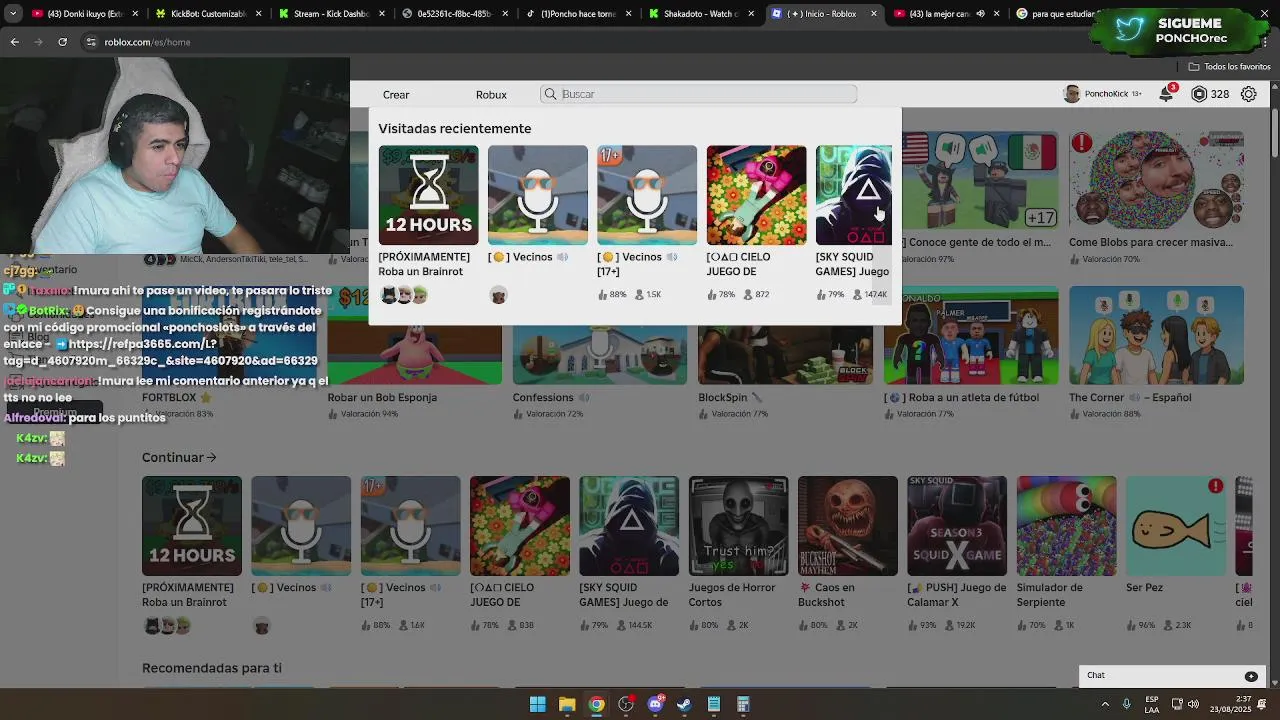Open recently visited Roba un Brainrot 12 HOURS game
Image resolution: width=1280 pixels, height=720 pixels.
pyautogui.click(x=428, y=195)
